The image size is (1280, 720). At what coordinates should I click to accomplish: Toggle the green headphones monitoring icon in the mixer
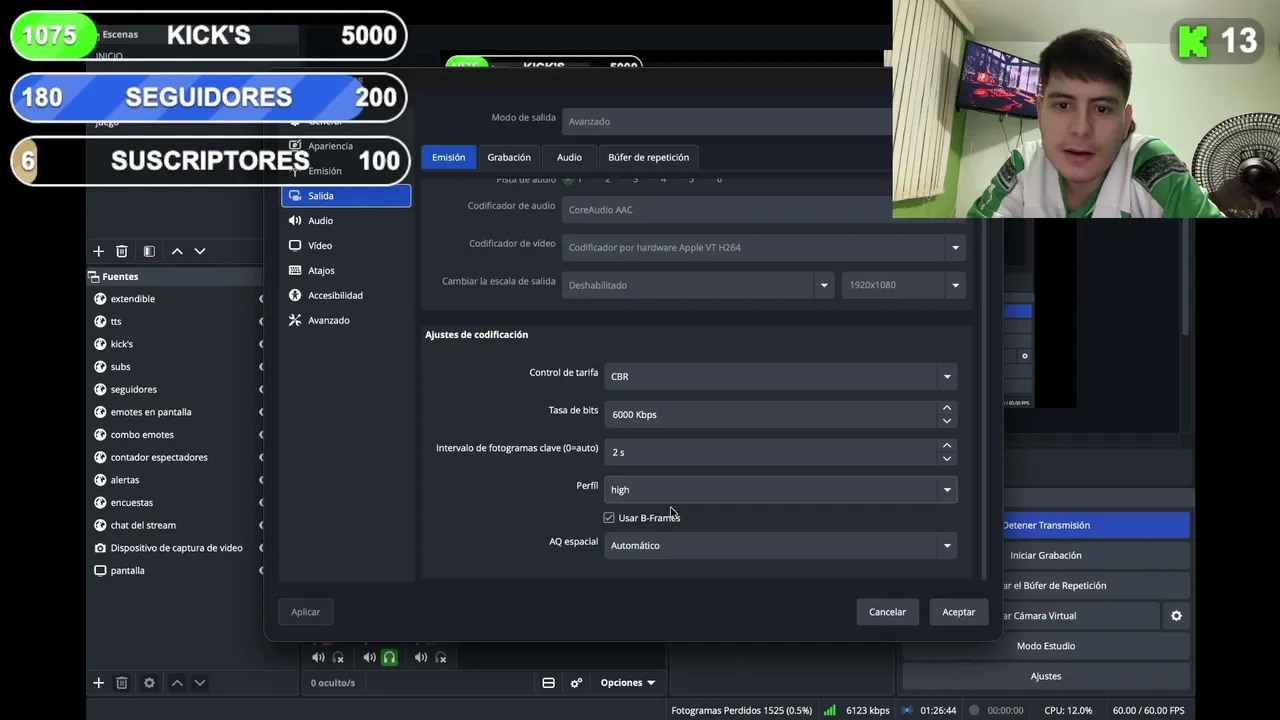tap(389, 657)
